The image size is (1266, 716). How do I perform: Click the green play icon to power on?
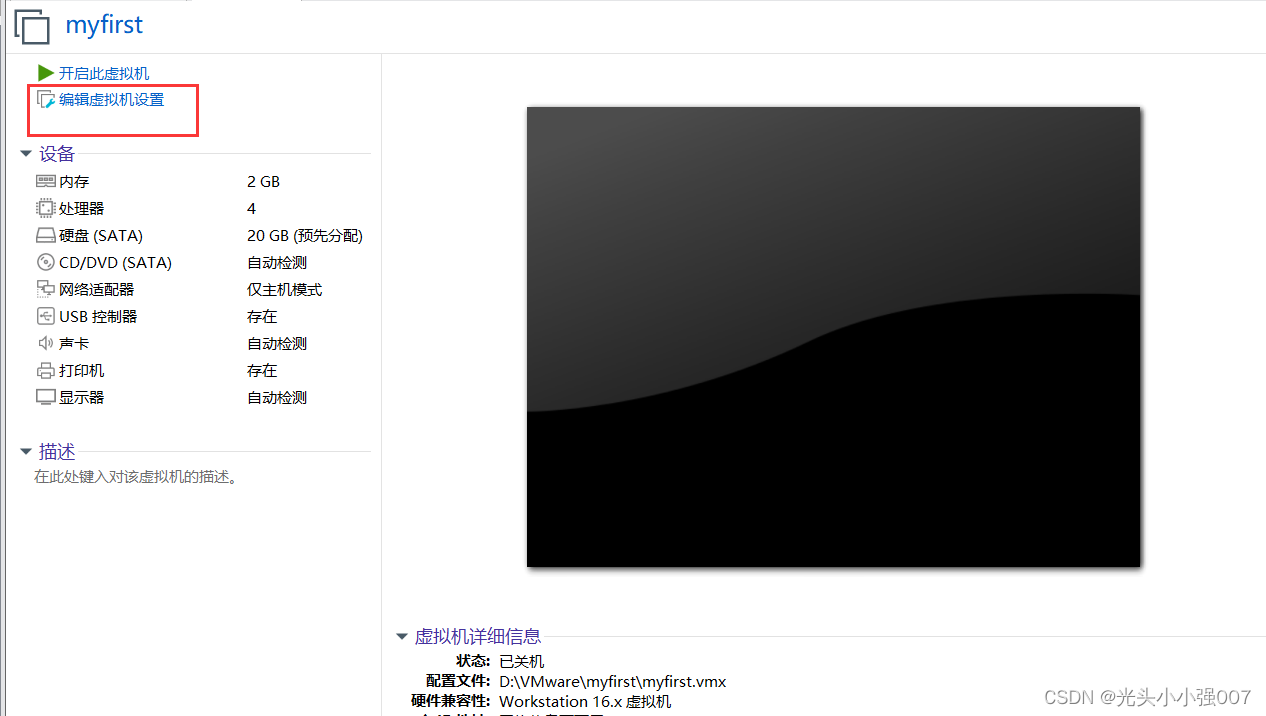(x=46, y=73)
